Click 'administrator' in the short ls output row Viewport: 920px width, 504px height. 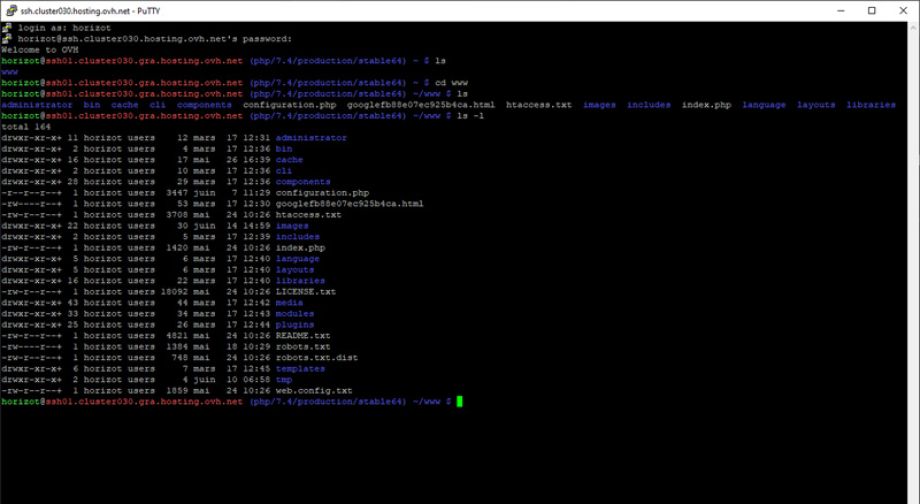click(x=36, y=105)
